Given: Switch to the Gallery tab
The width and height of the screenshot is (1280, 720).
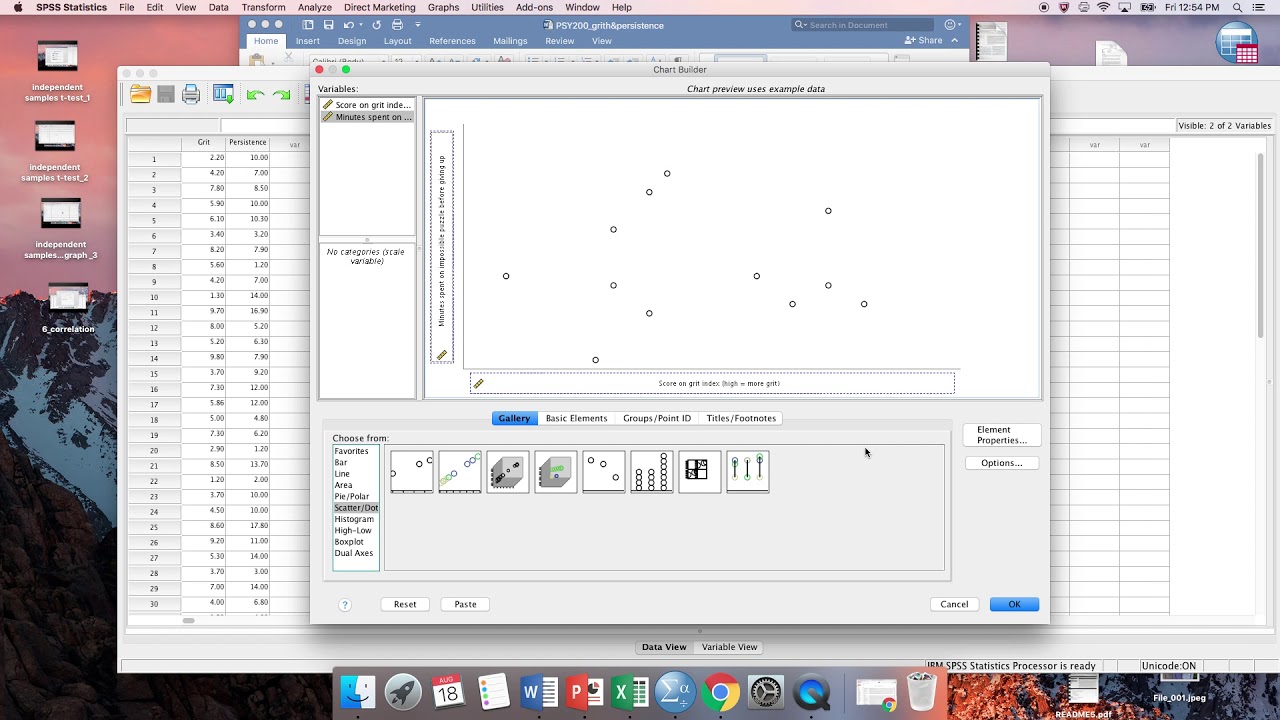Looking at the screenshot, I should click(514, 418).
